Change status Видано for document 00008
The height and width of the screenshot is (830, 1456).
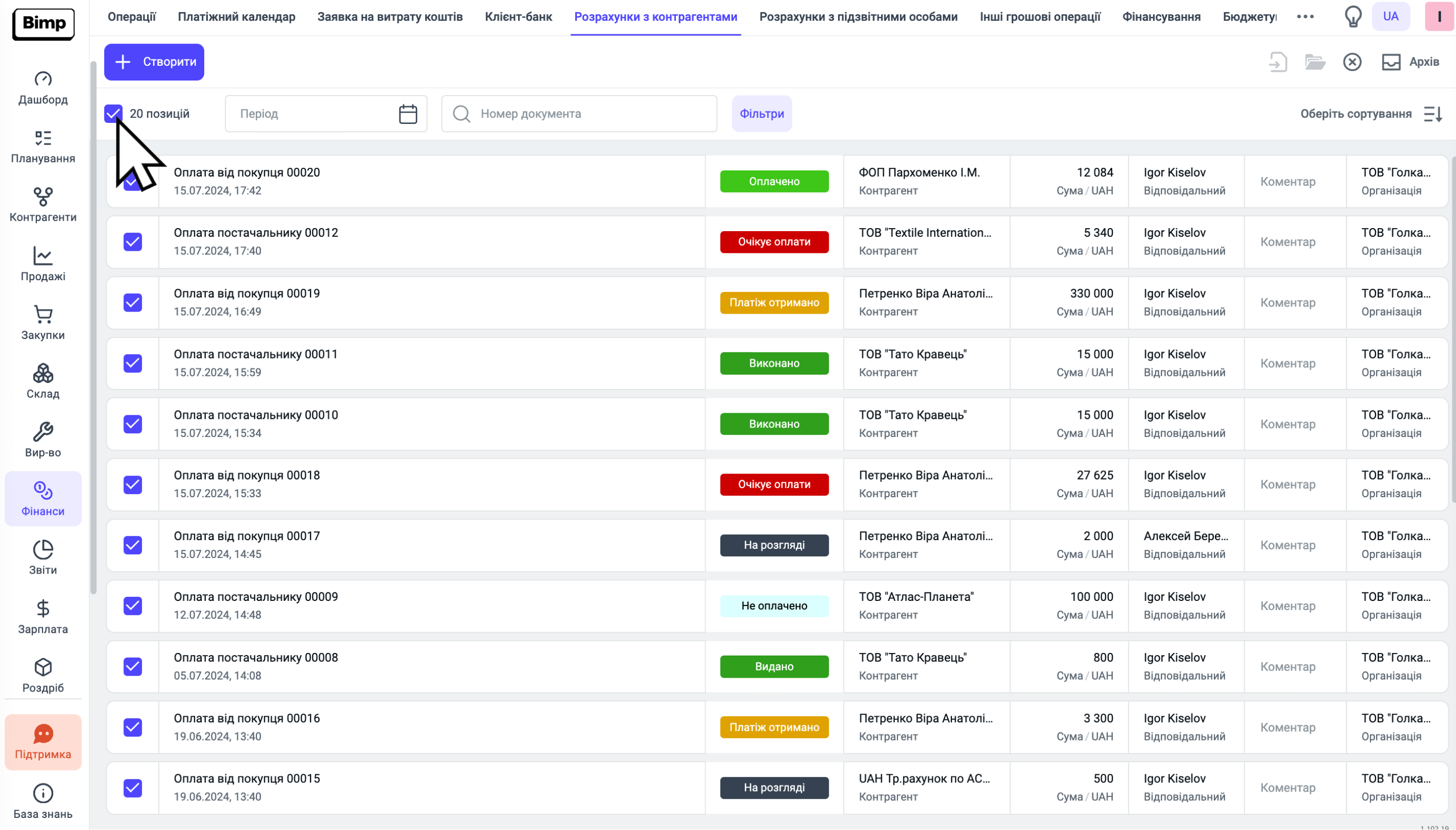(774, 667)
